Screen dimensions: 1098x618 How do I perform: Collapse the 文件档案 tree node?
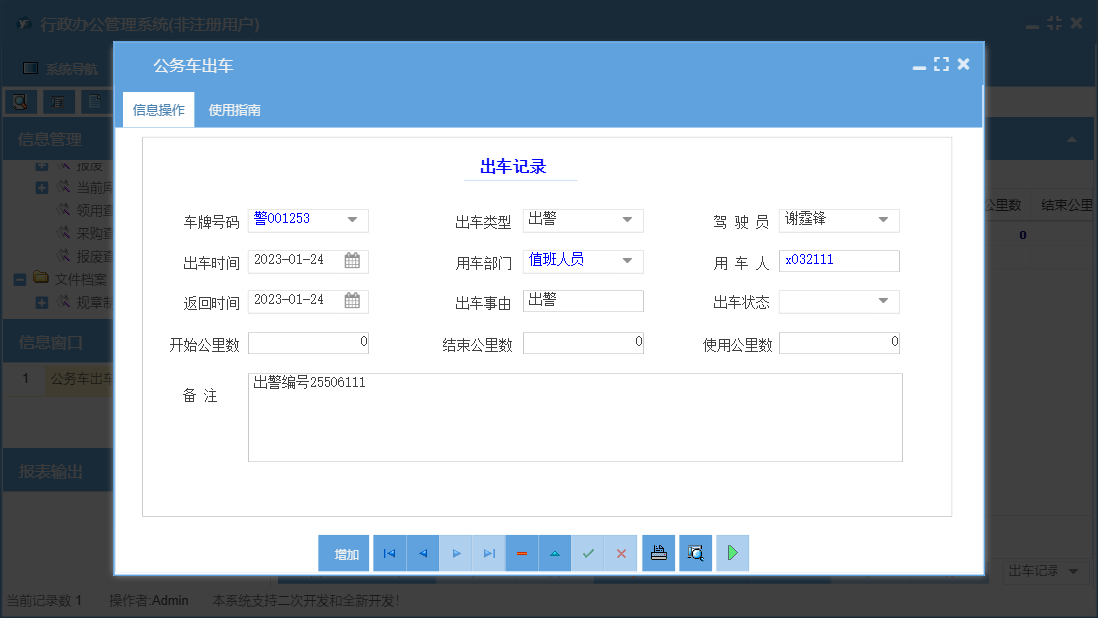tap(18, 279)
